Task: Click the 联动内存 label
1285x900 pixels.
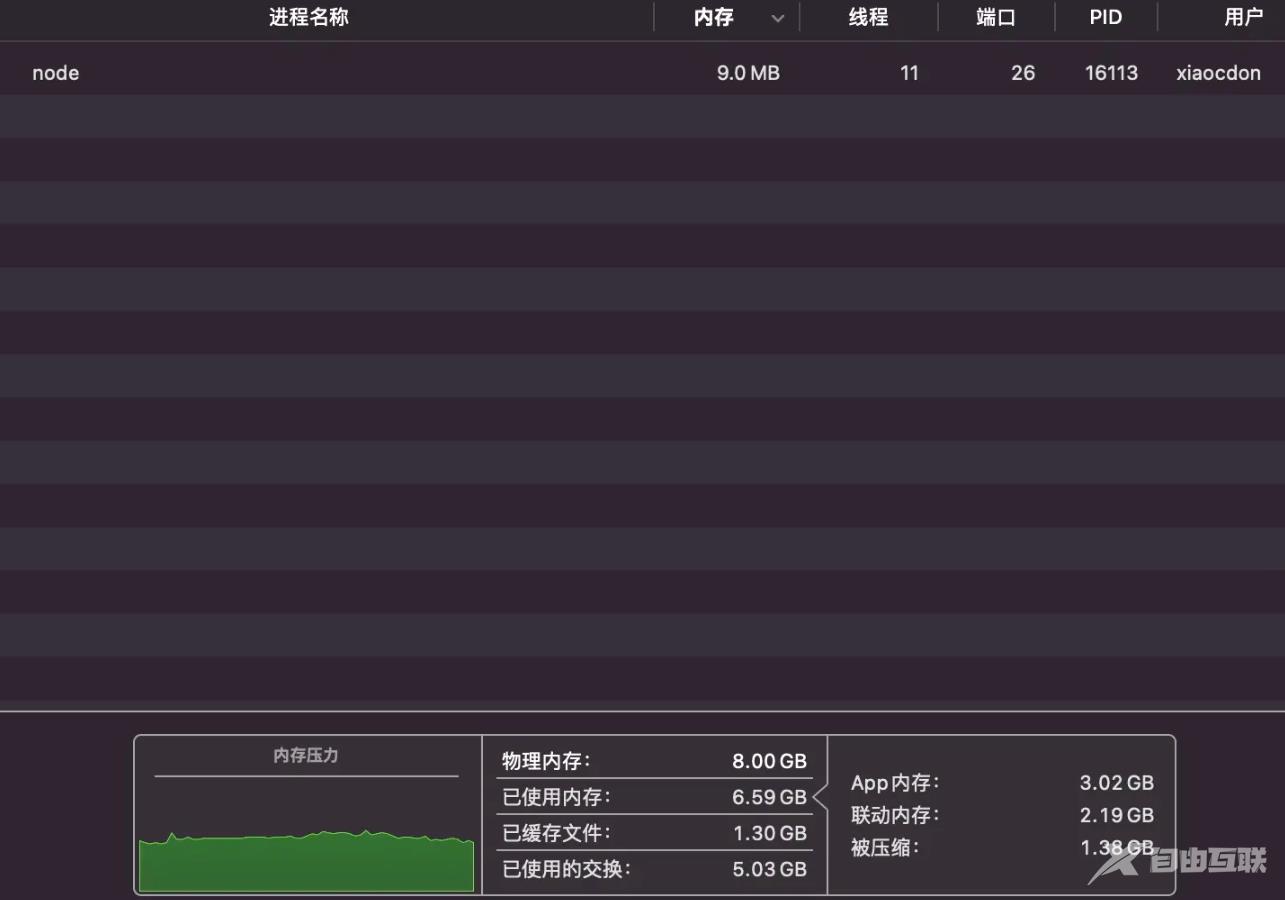Action: (895, 815)
